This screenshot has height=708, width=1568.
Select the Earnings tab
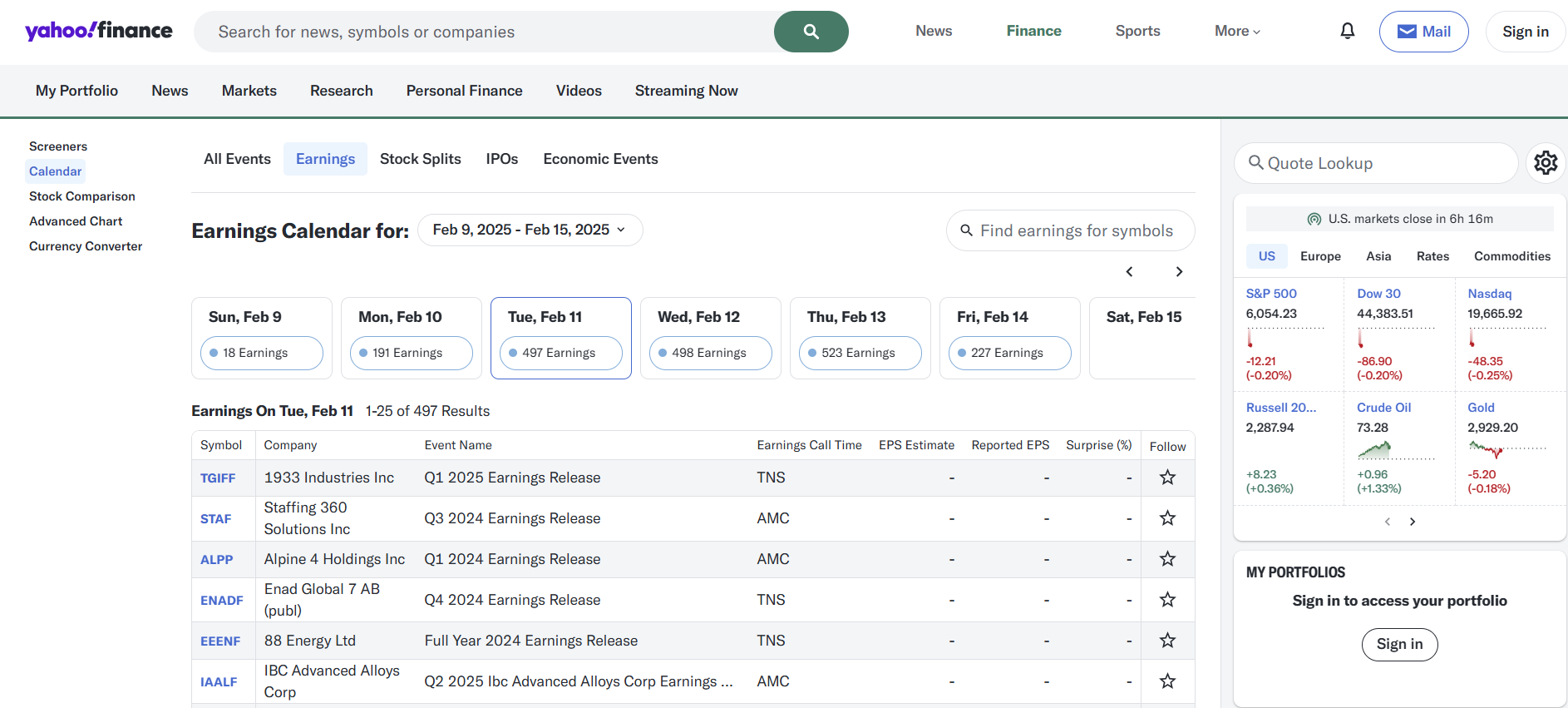click(325, 159)
